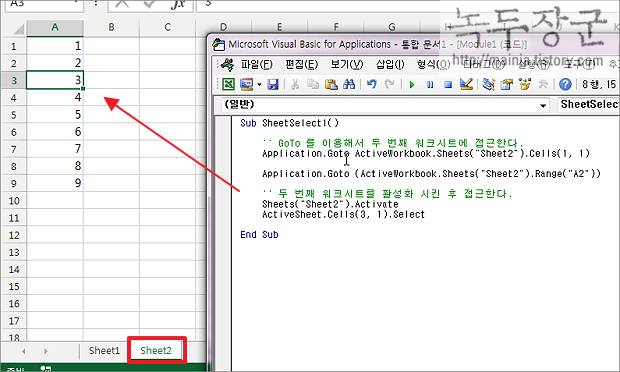The height and width of the screenshot is (372, 620).
Task: Select column C header in Excel
Action: pyautogui.click(x=167, y=28)
